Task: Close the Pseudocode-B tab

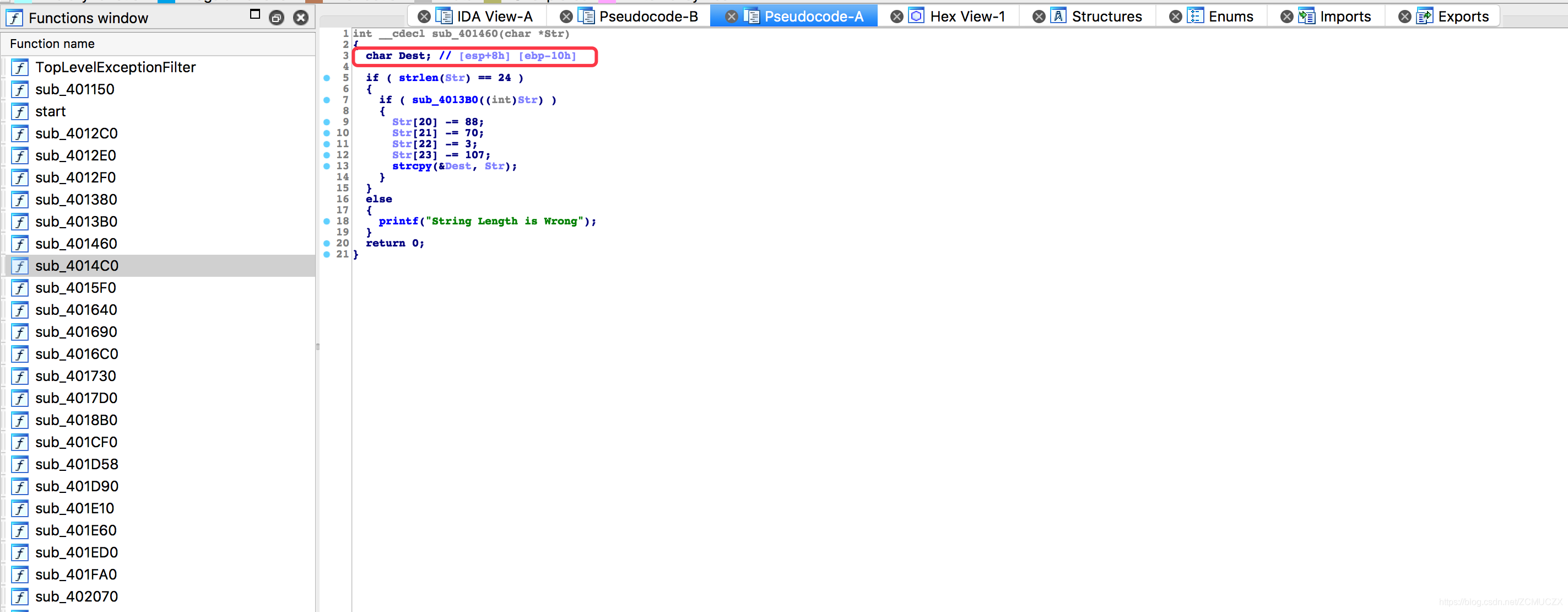Action: click(566, 17)
